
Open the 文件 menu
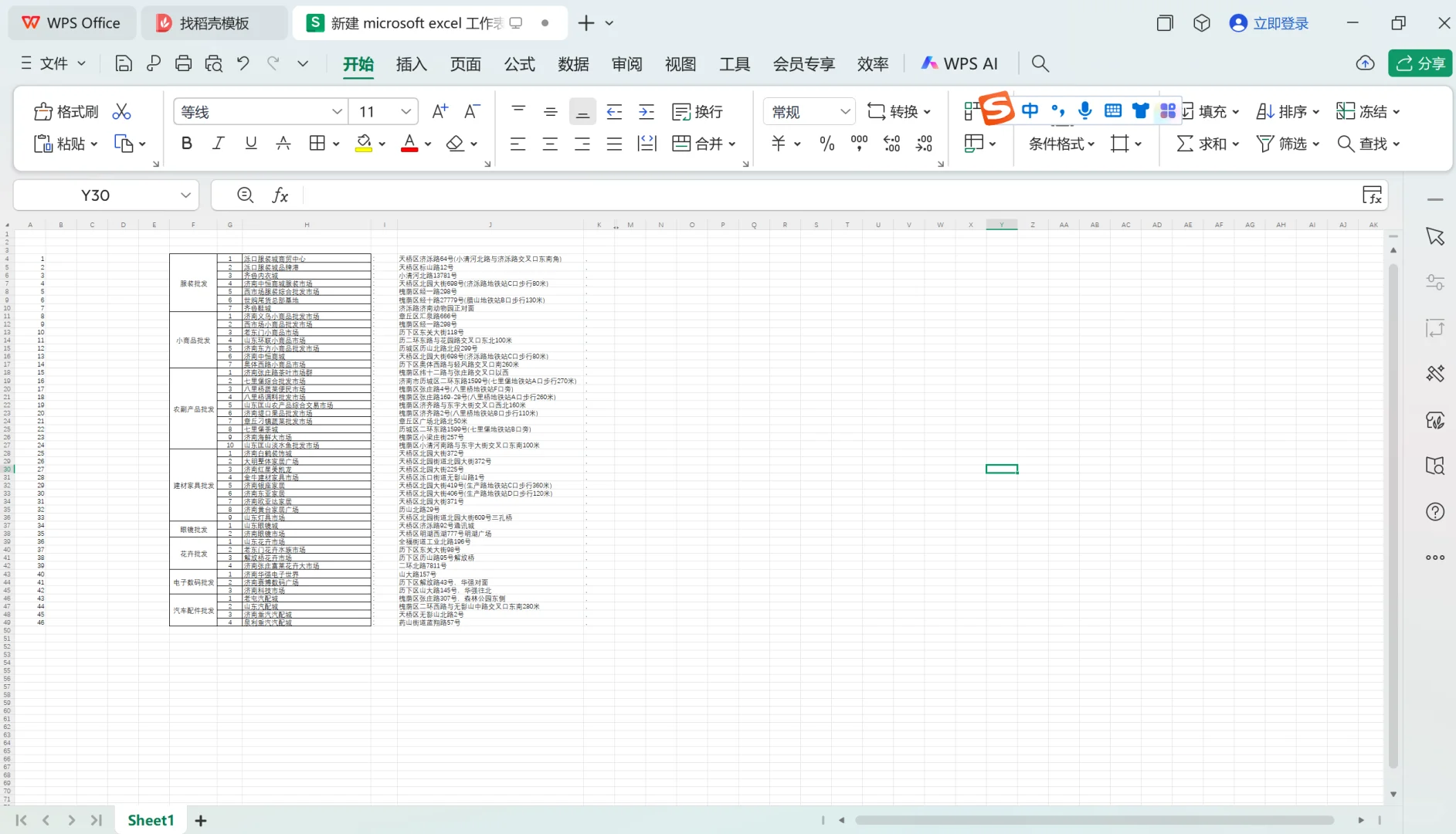(53, 63)
